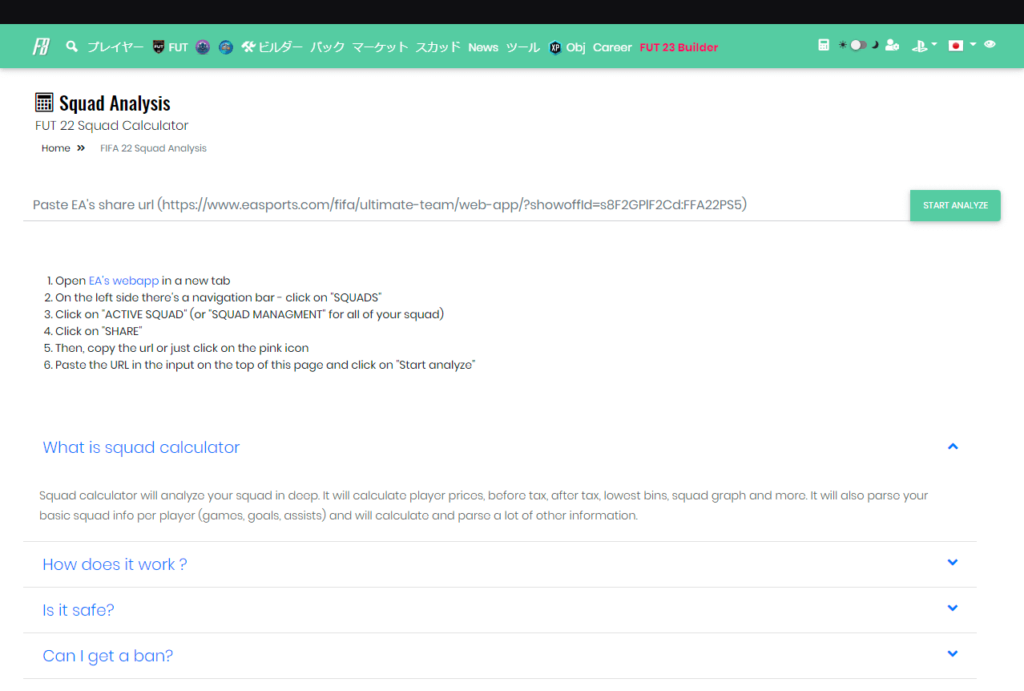The width and height of the screenshot is (1024, 691).
Task: Click the dark blue round badge icon after FUT
Action: pos(202,47)
